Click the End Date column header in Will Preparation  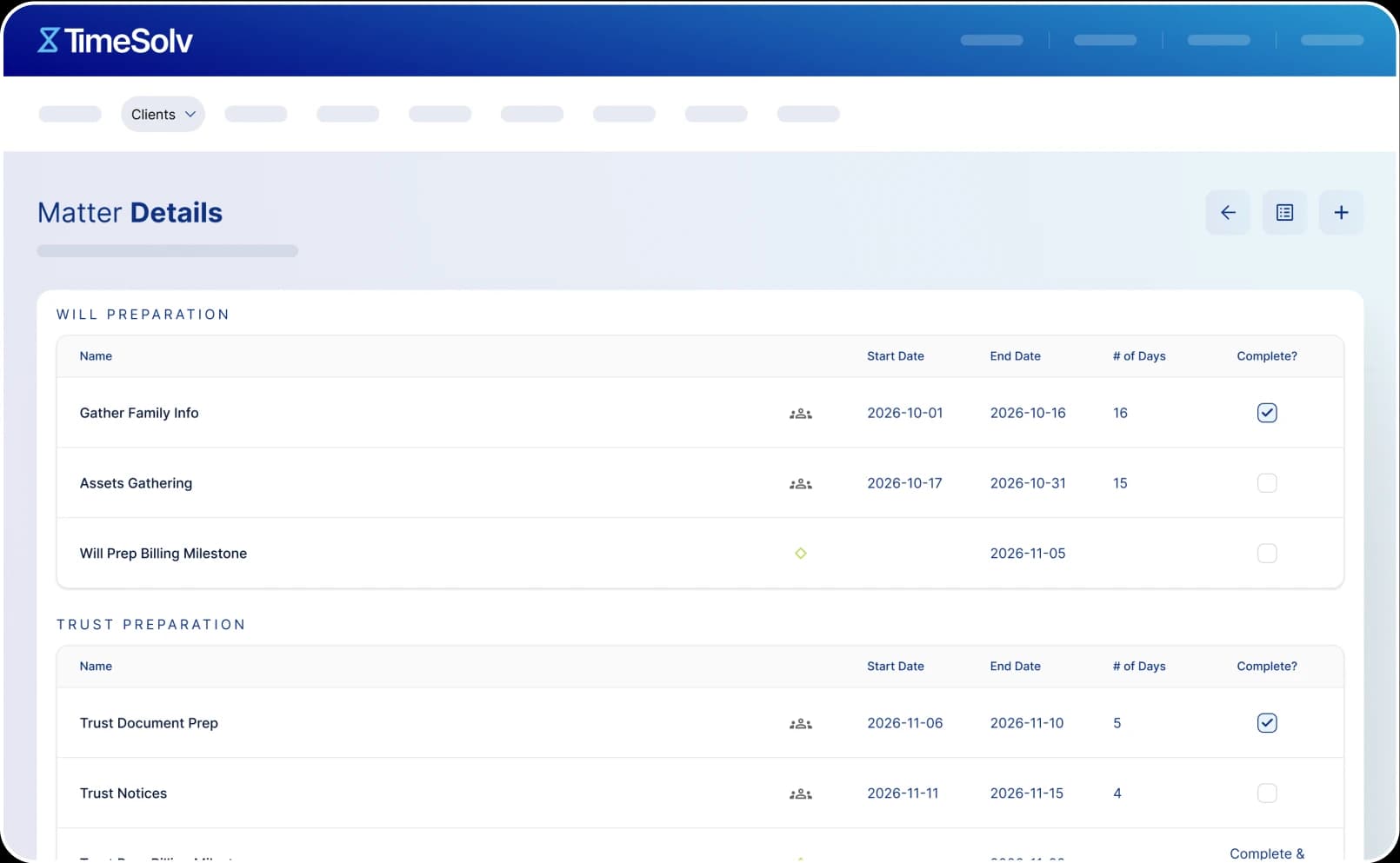1015,356
